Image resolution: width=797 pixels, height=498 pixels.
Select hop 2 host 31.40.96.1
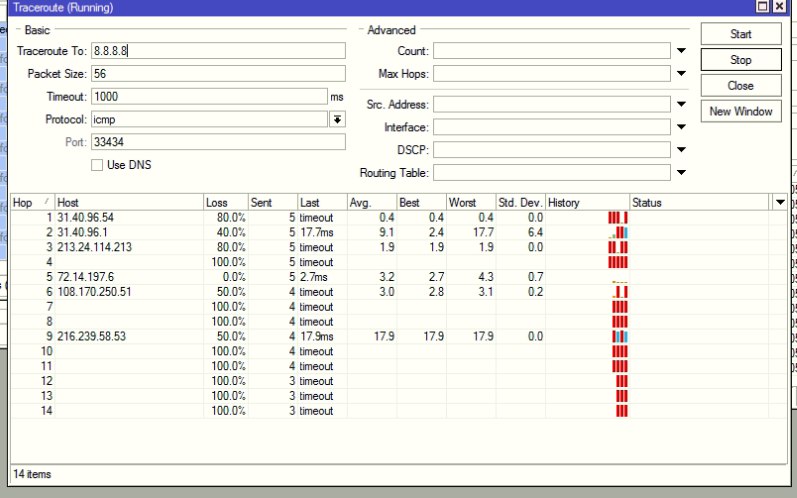pyautogui.click(x=82, y=232)
